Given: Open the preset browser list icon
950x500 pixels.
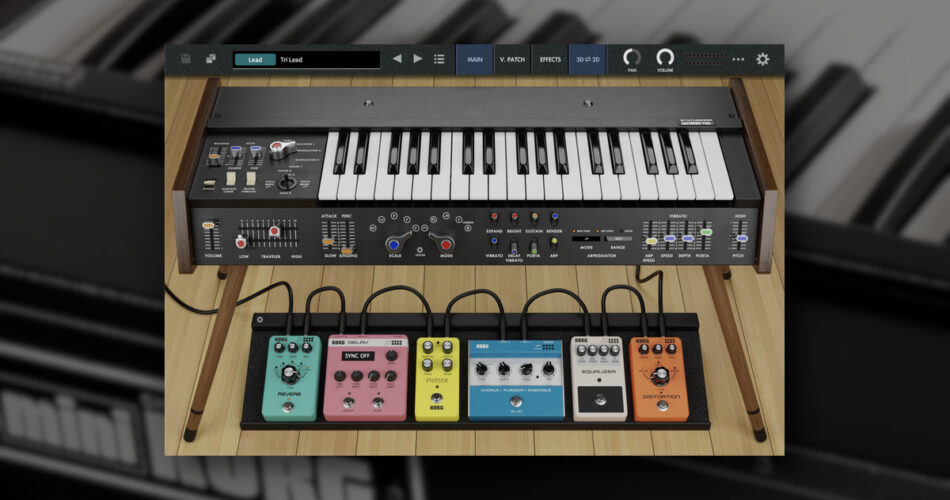Looking at the screenshot, I should (439, 59).
